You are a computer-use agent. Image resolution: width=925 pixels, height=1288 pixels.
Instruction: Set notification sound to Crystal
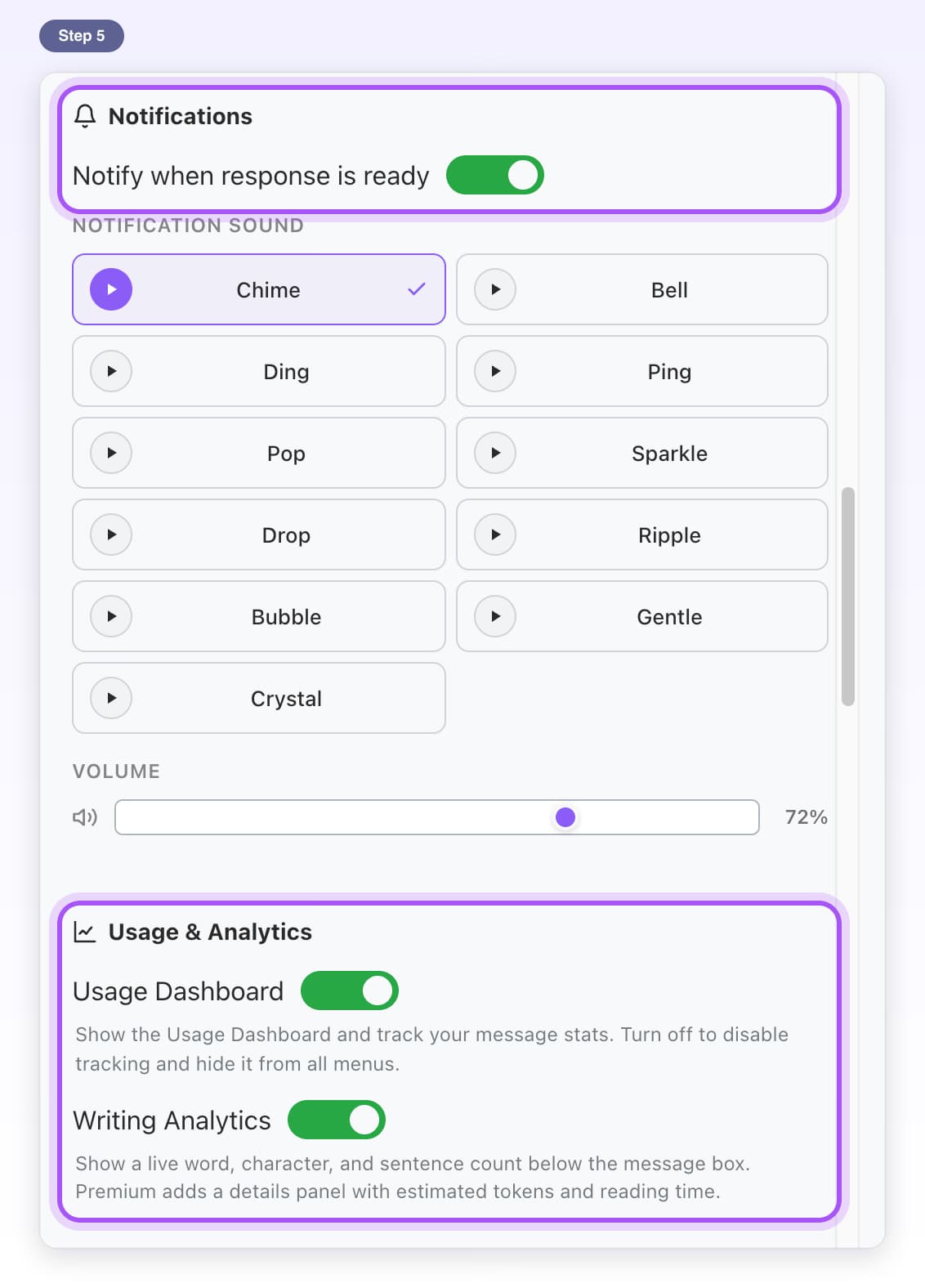pyautogui.click(x=259, y=698)
